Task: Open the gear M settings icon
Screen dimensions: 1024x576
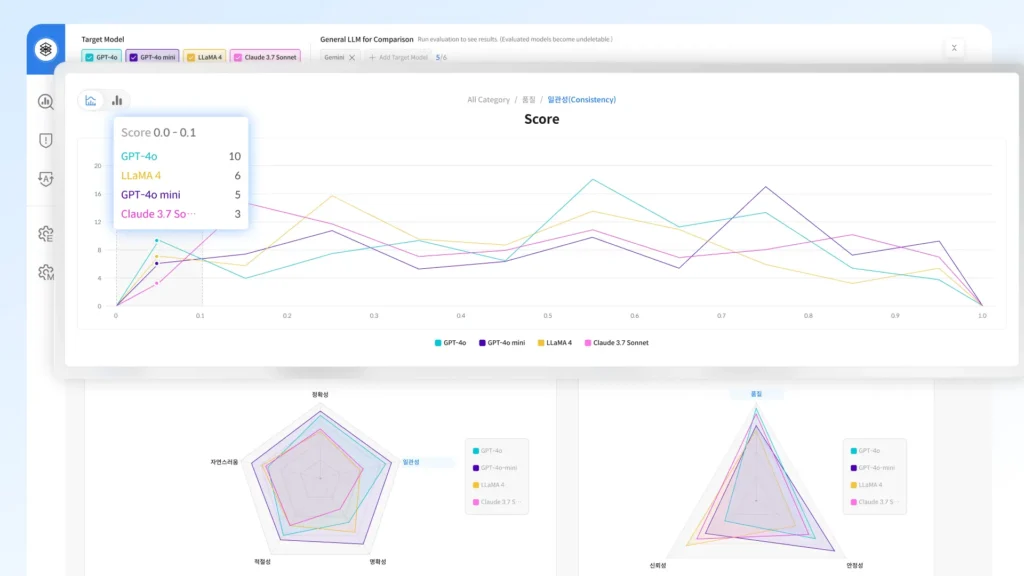Action: pyautogui.click(x=45, y=272)
